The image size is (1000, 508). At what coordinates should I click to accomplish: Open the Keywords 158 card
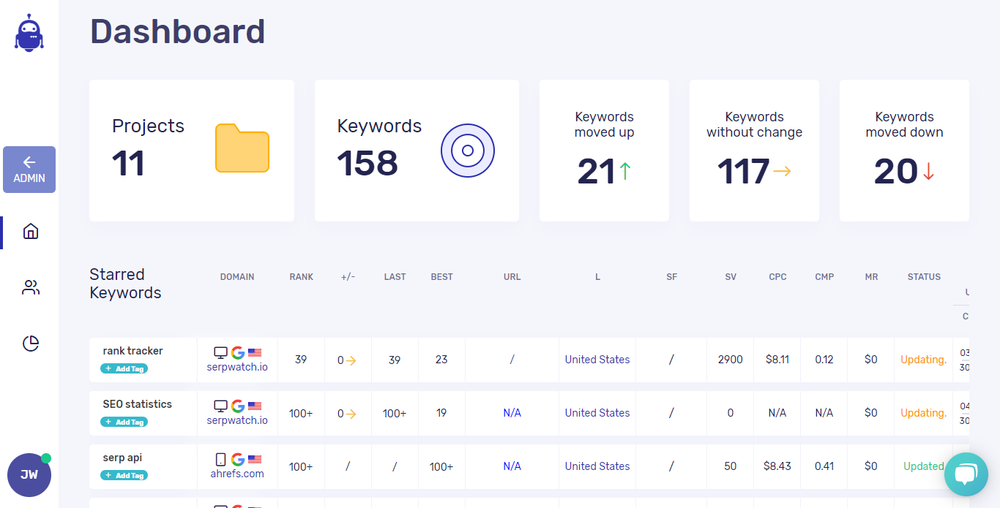(x=417, y=150)
